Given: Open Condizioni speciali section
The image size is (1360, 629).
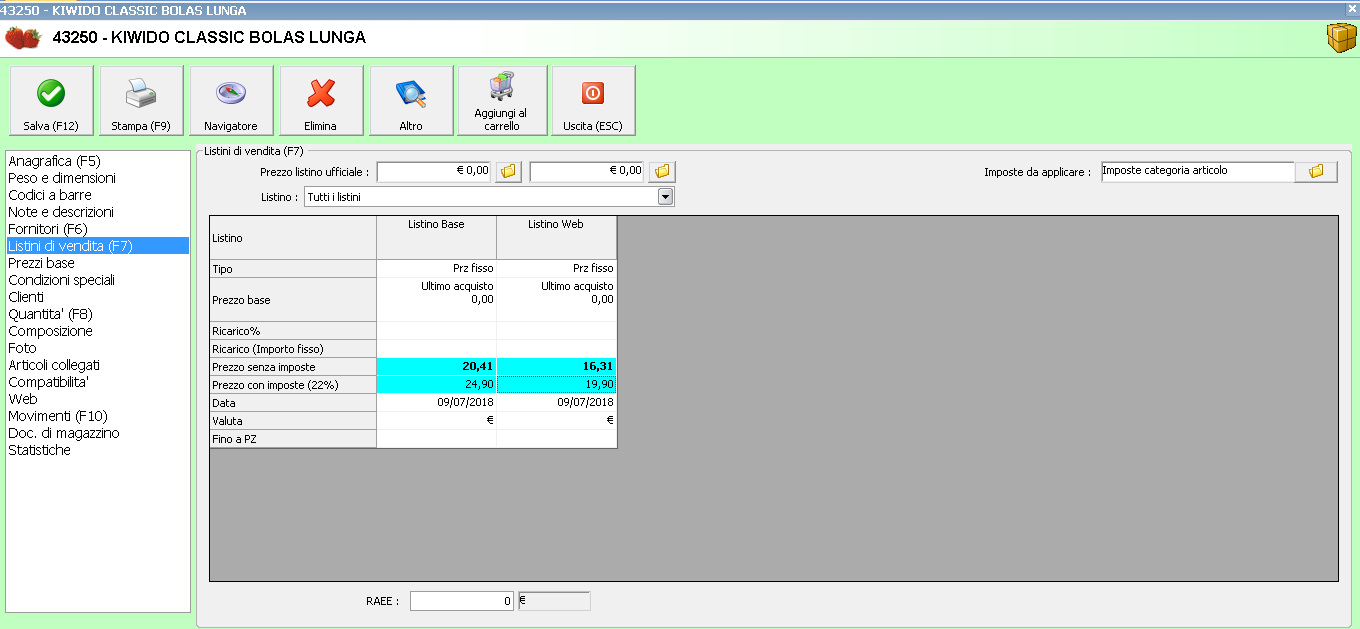Looking at the screenshot, I should tap(98, 279).
